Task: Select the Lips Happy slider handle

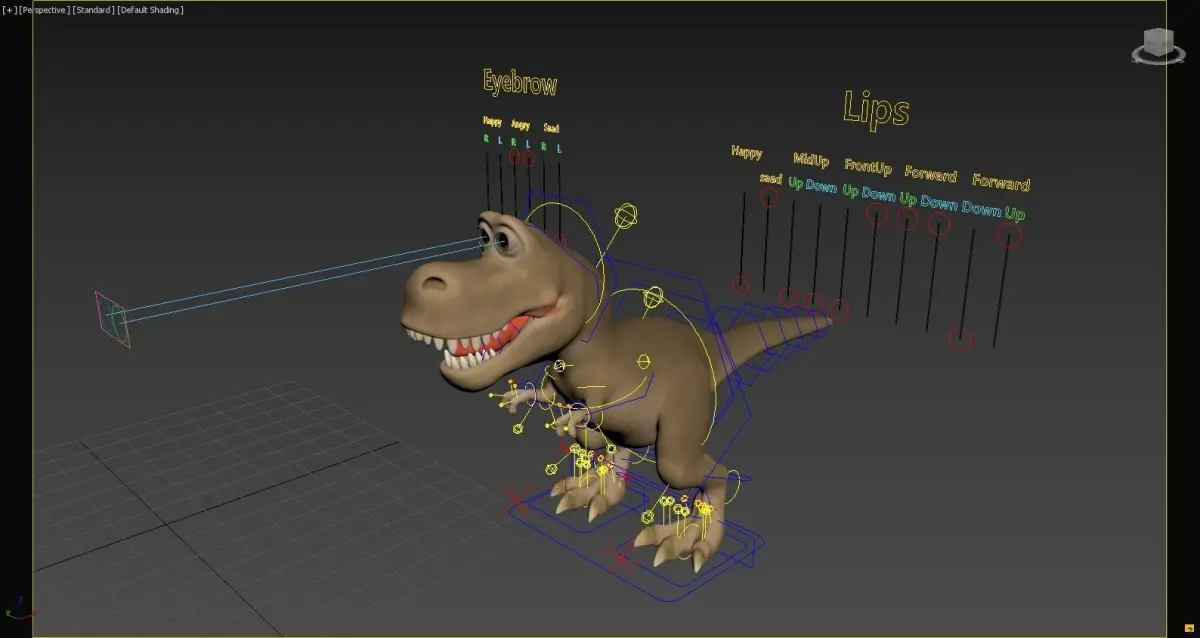Action: click(739, 286)
